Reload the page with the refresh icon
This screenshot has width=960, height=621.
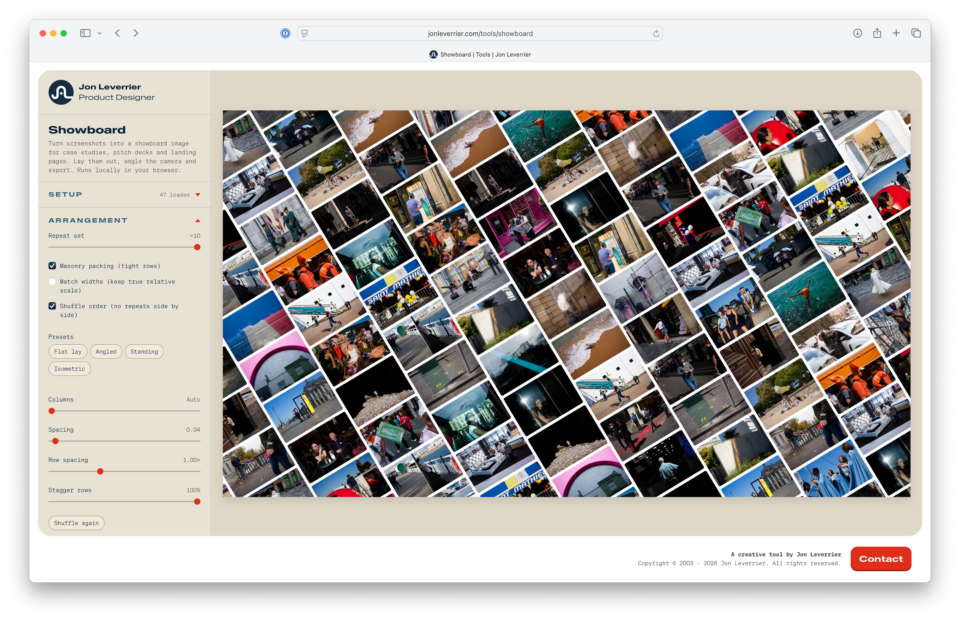(656, 34)
